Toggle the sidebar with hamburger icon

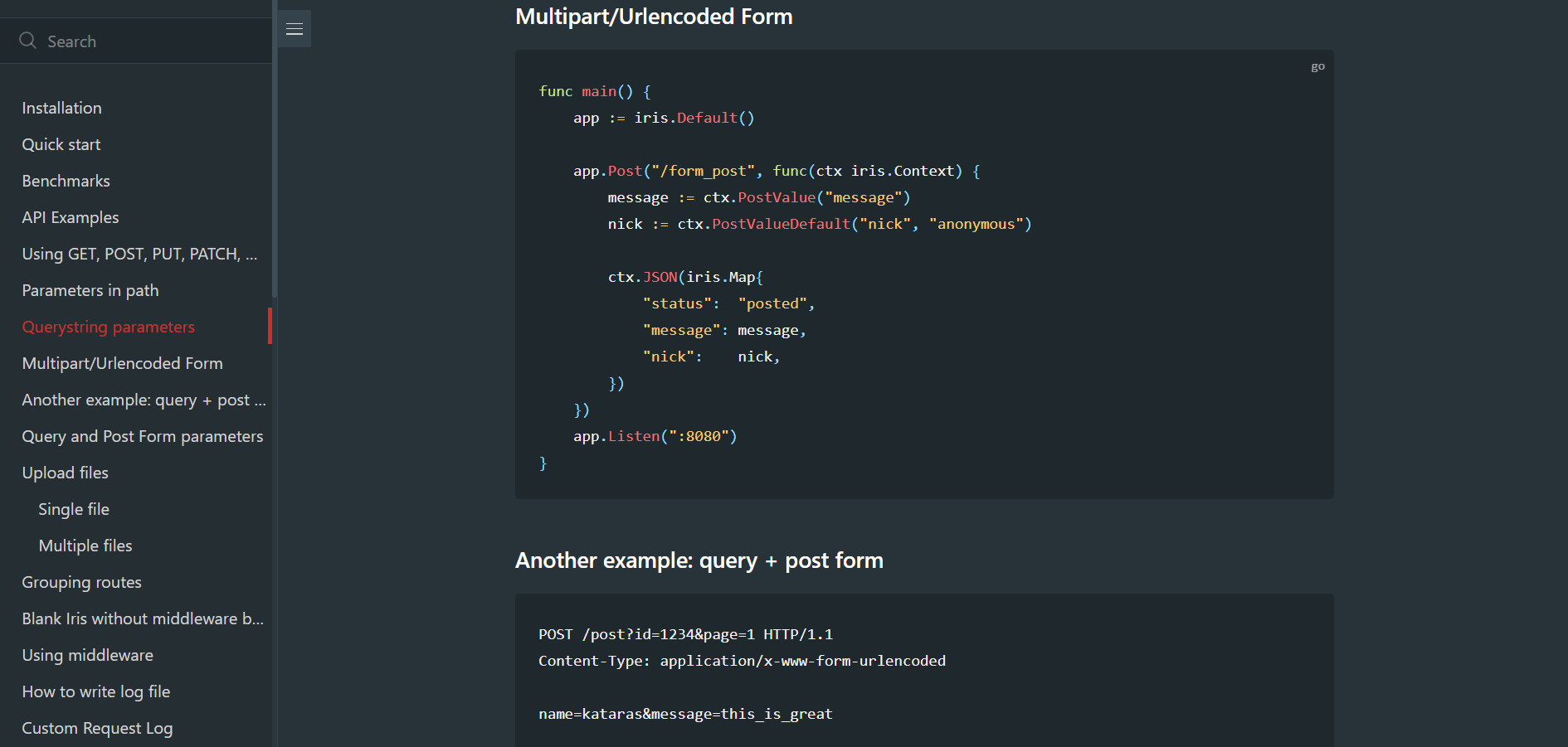[x=294, y=29]
